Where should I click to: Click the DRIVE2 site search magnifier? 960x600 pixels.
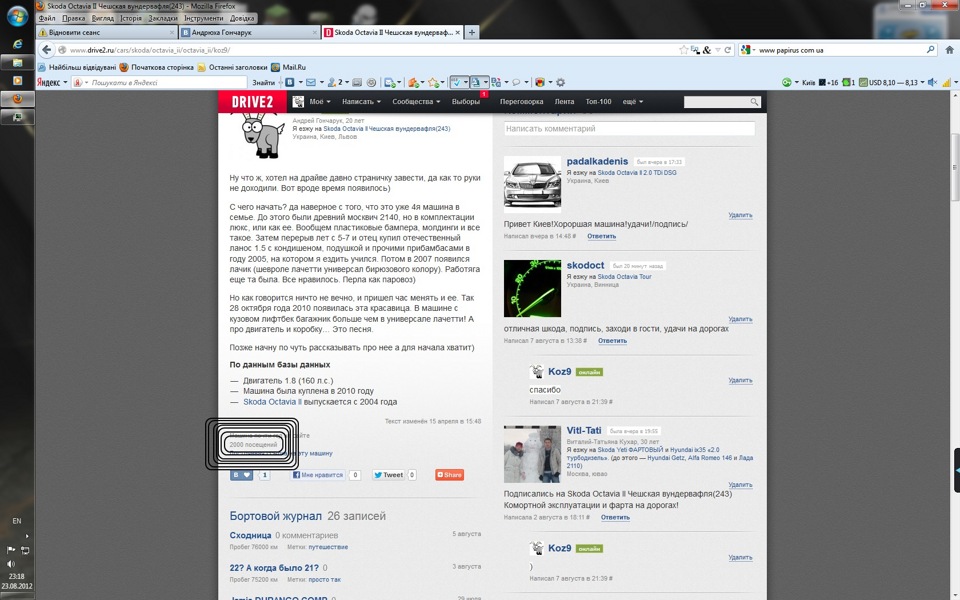(754, 102)
